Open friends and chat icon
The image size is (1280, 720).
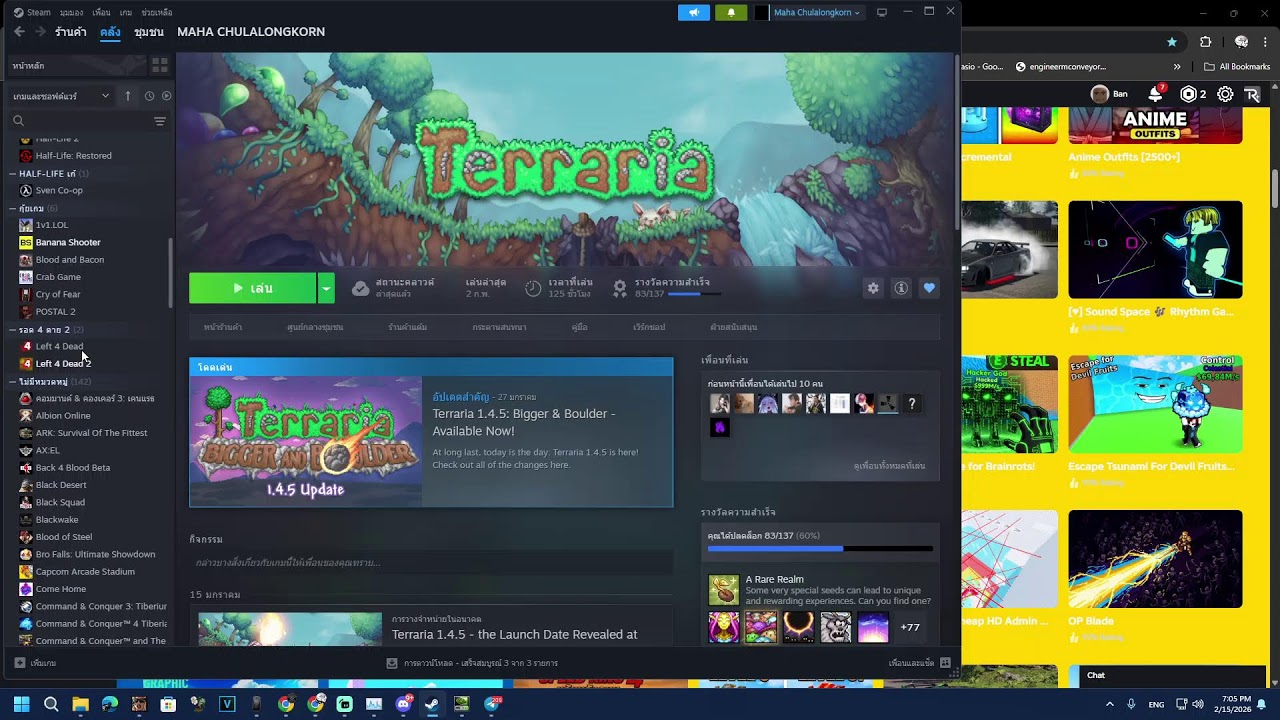945,663
